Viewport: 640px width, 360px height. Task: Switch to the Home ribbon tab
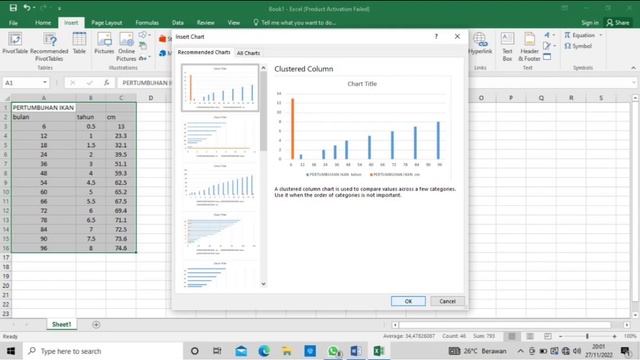pos(43,23)
